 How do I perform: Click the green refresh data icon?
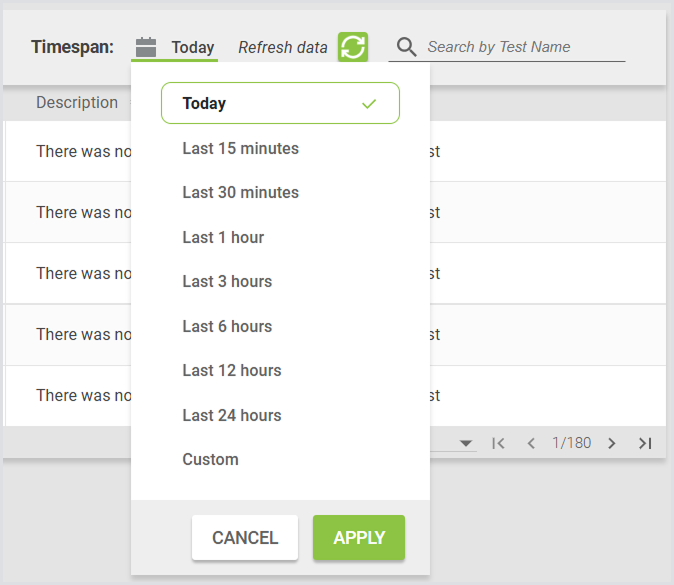pos(352,47)
